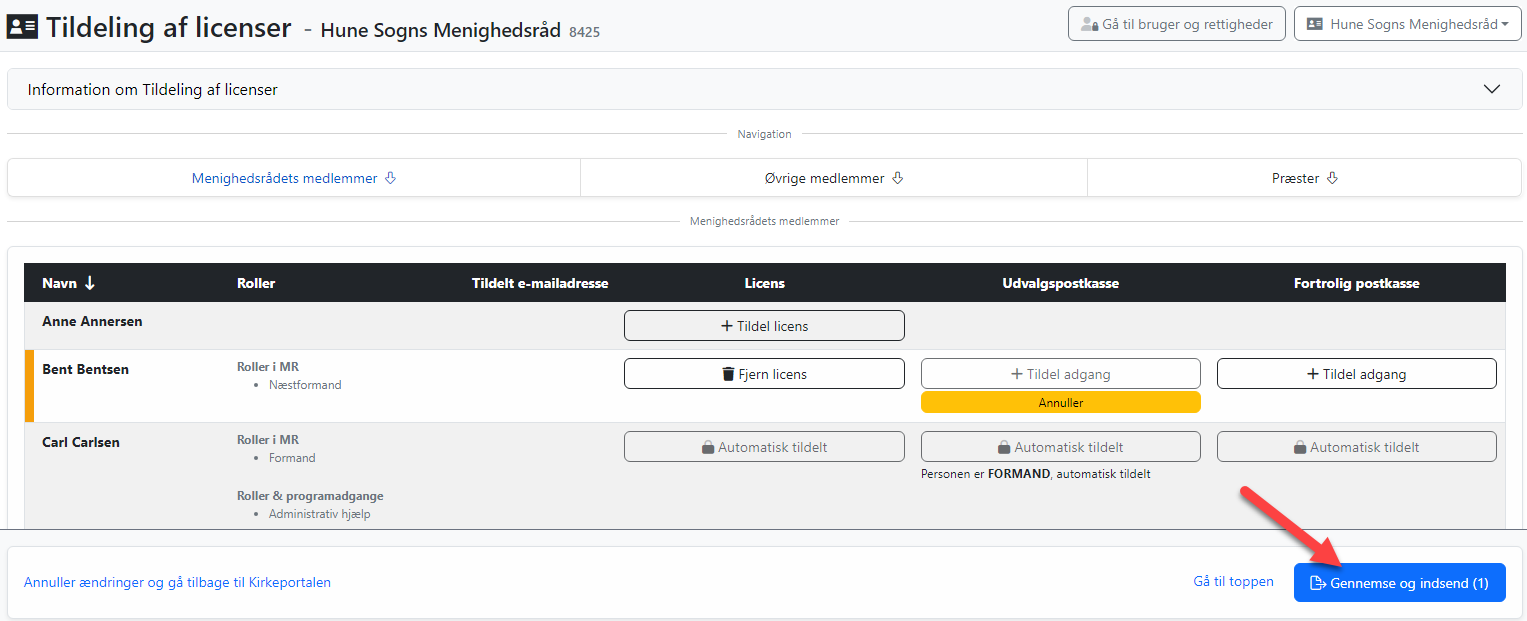
Task: Submit with Gennemse og indsend button
Action: pyautogui.click(x=1400, y=583)
